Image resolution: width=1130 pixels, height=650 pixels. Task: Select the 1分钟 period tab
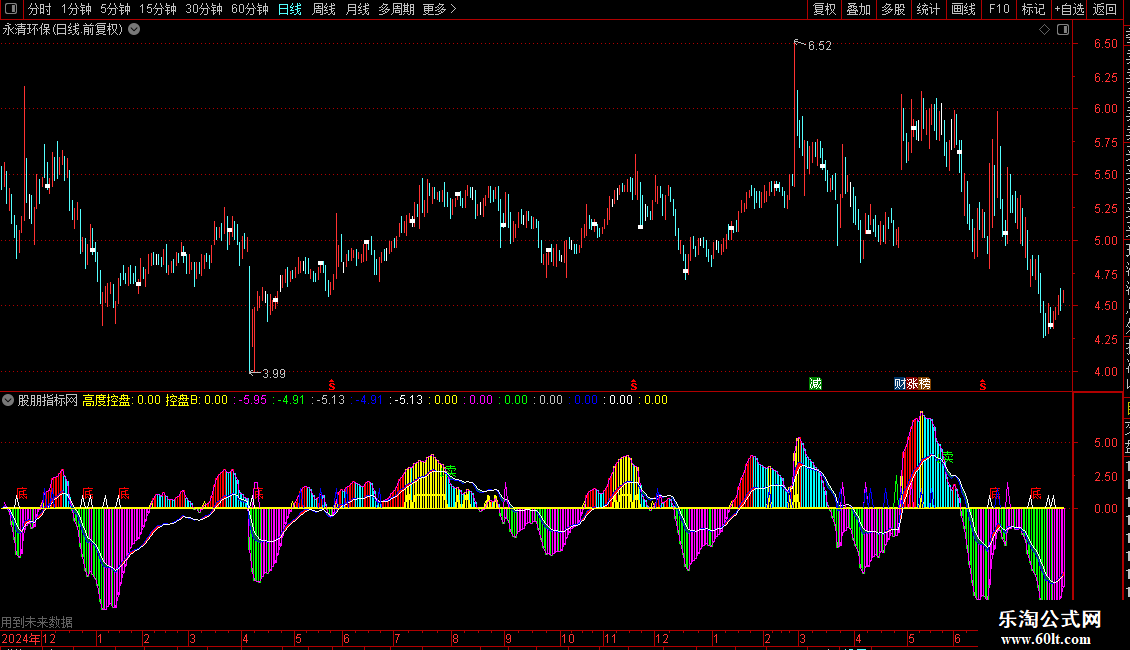point(76,9)
